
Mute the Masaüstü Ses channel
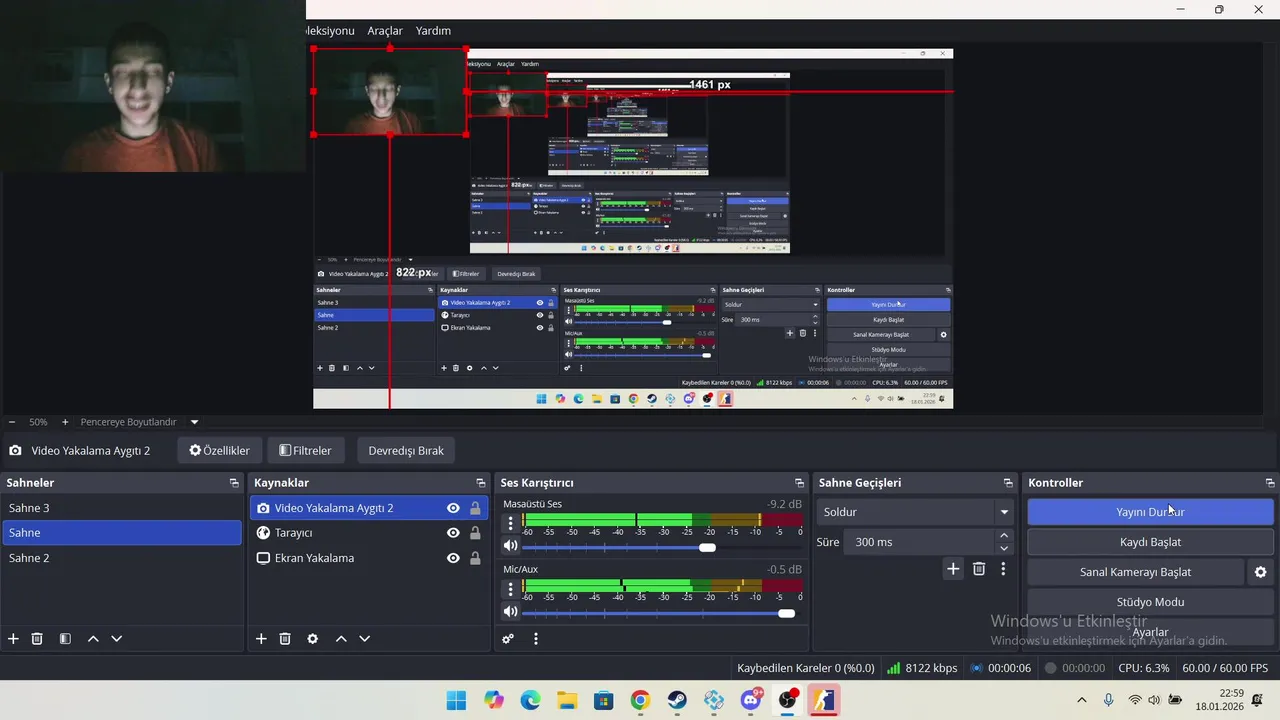click(x=511, y=546)
